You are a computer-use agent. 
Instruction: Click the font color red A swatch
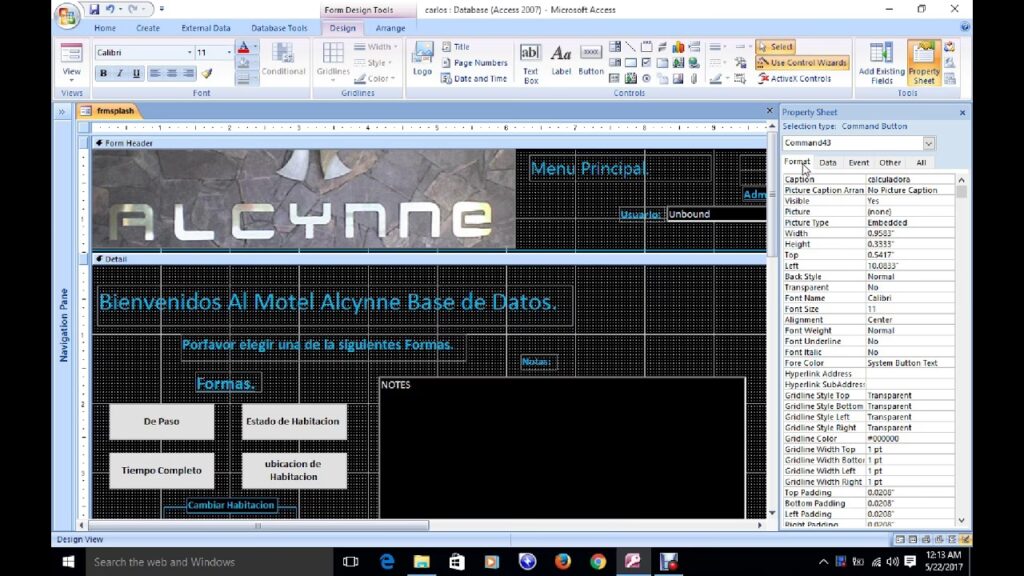tap(243, 48)
